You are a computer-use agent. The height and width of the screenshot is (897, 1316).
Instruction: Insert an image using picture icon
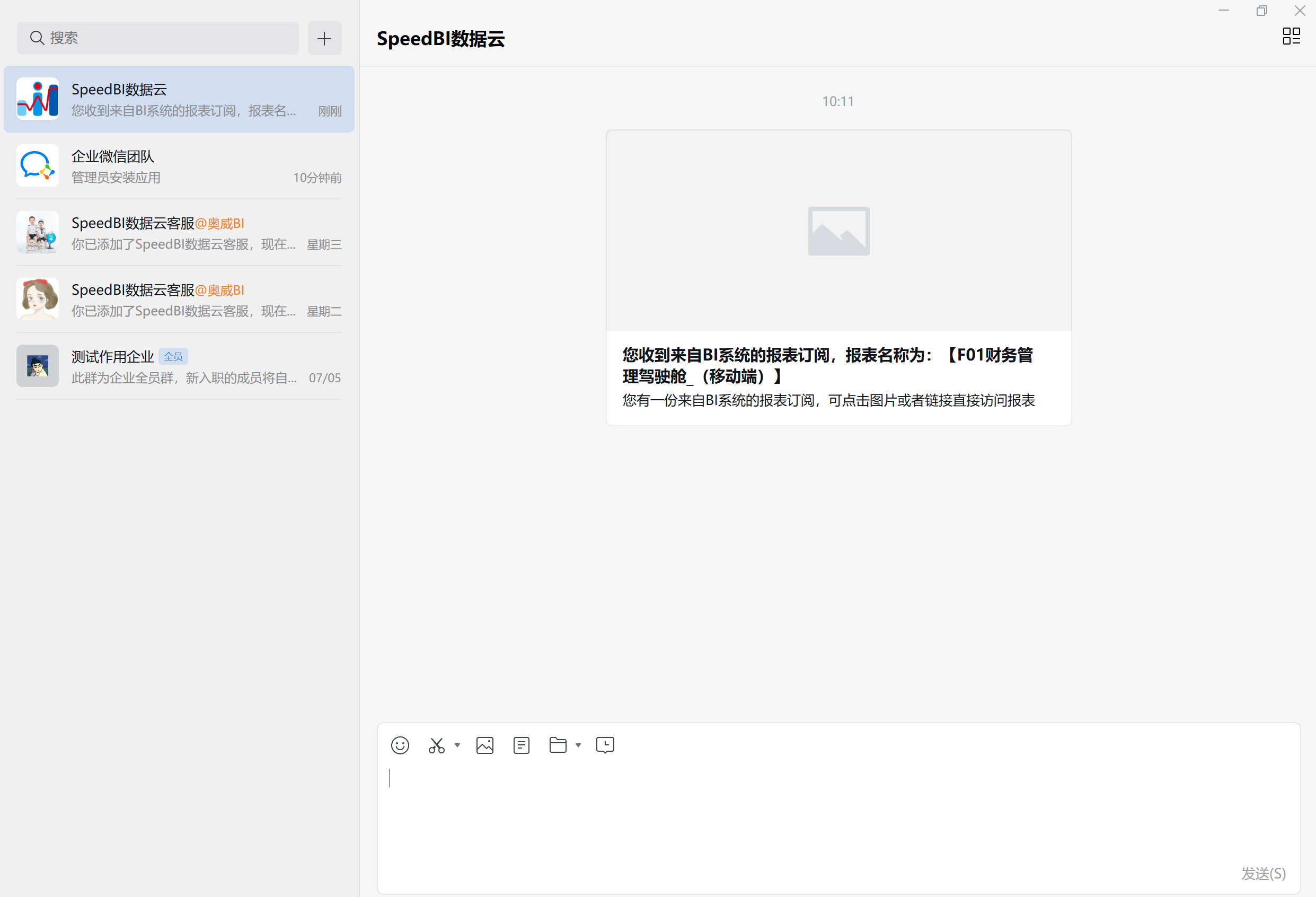click(485, 745)
